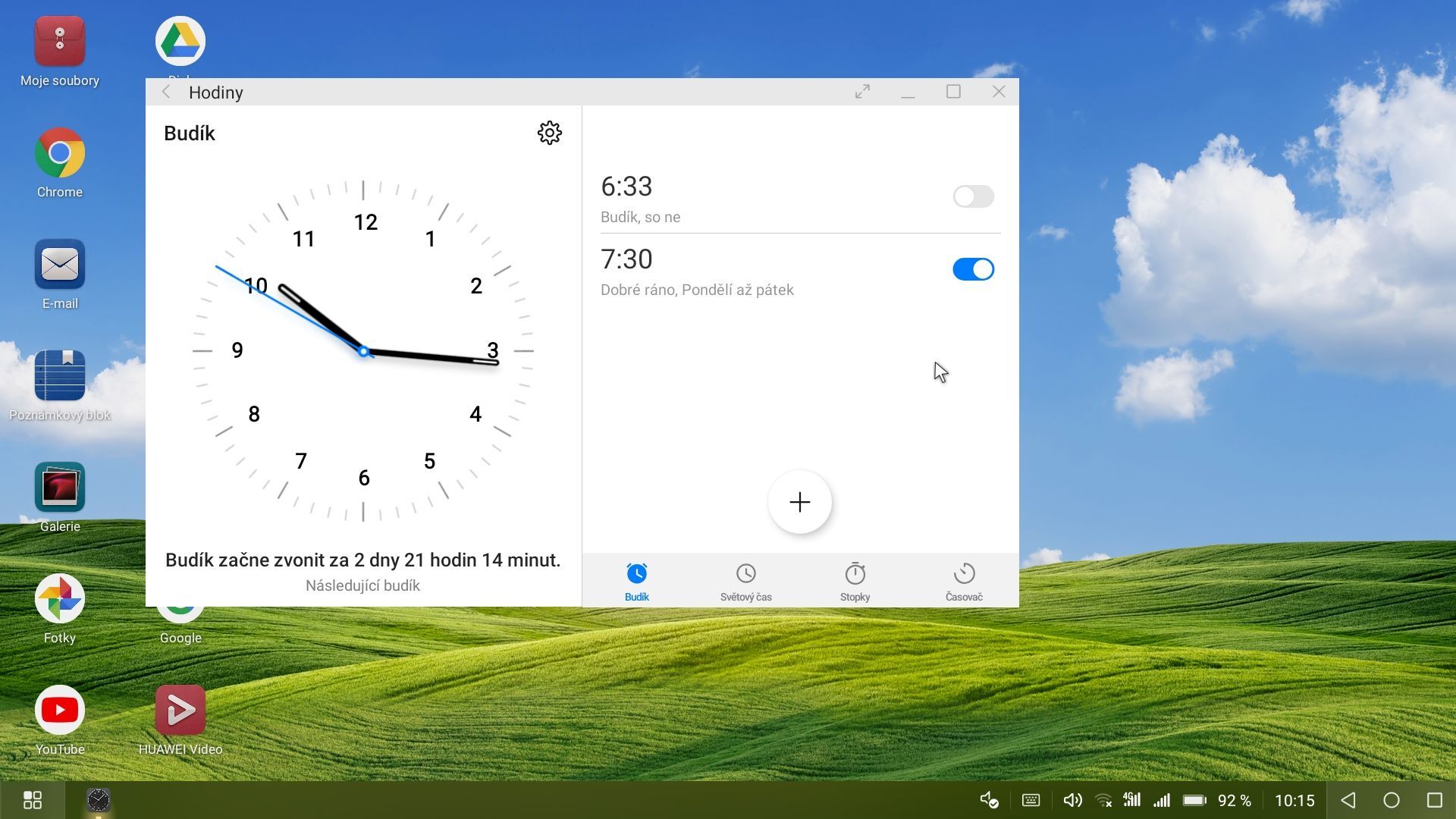This screenshot has width=1456, height=819.
Task: Disable the 7:30 alarm switch
Action: pyautogui.click(x=973, y=269)
